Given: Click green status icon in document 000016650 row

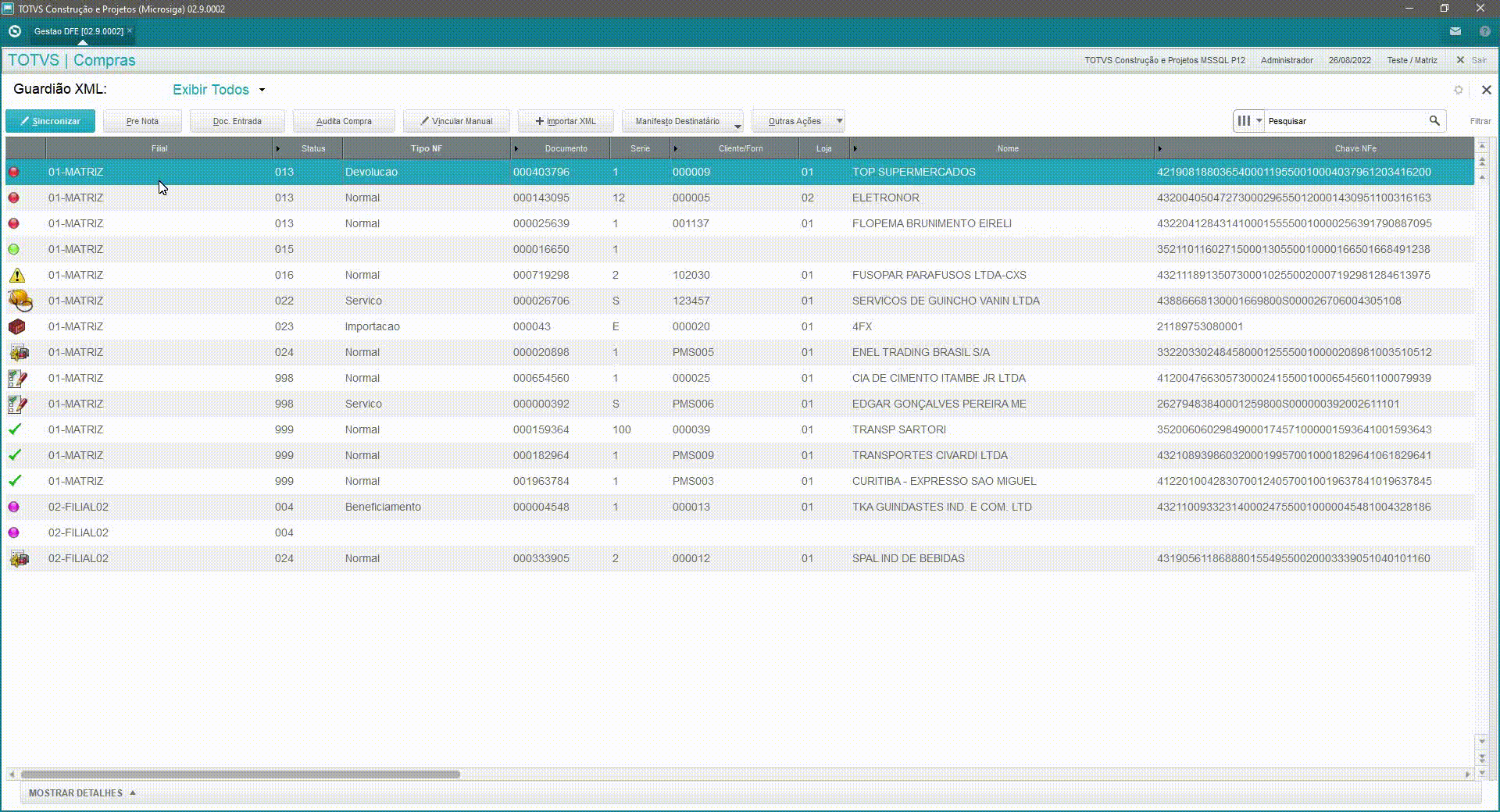Looking at the screenshot, I should (x=13, y=249).
